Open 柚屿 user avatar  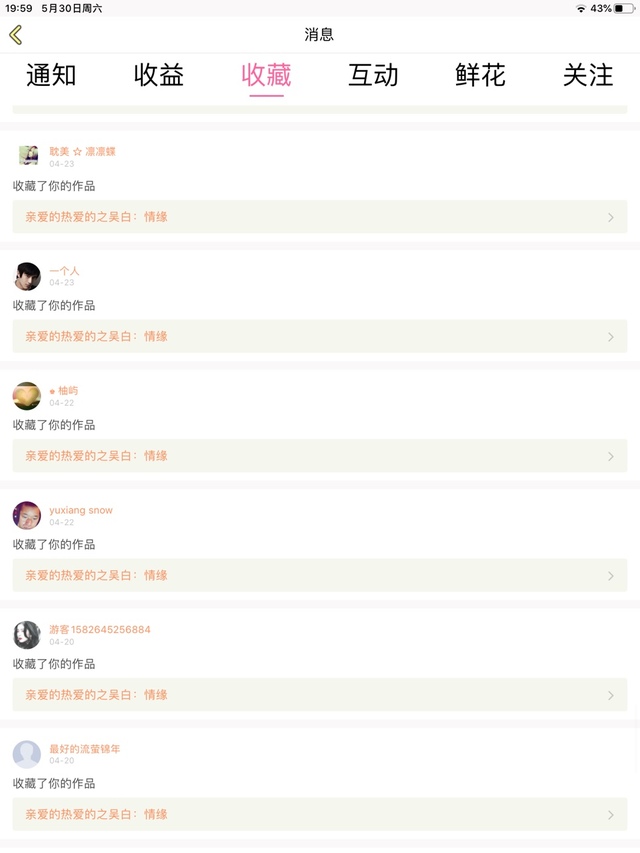coord(27,396)
